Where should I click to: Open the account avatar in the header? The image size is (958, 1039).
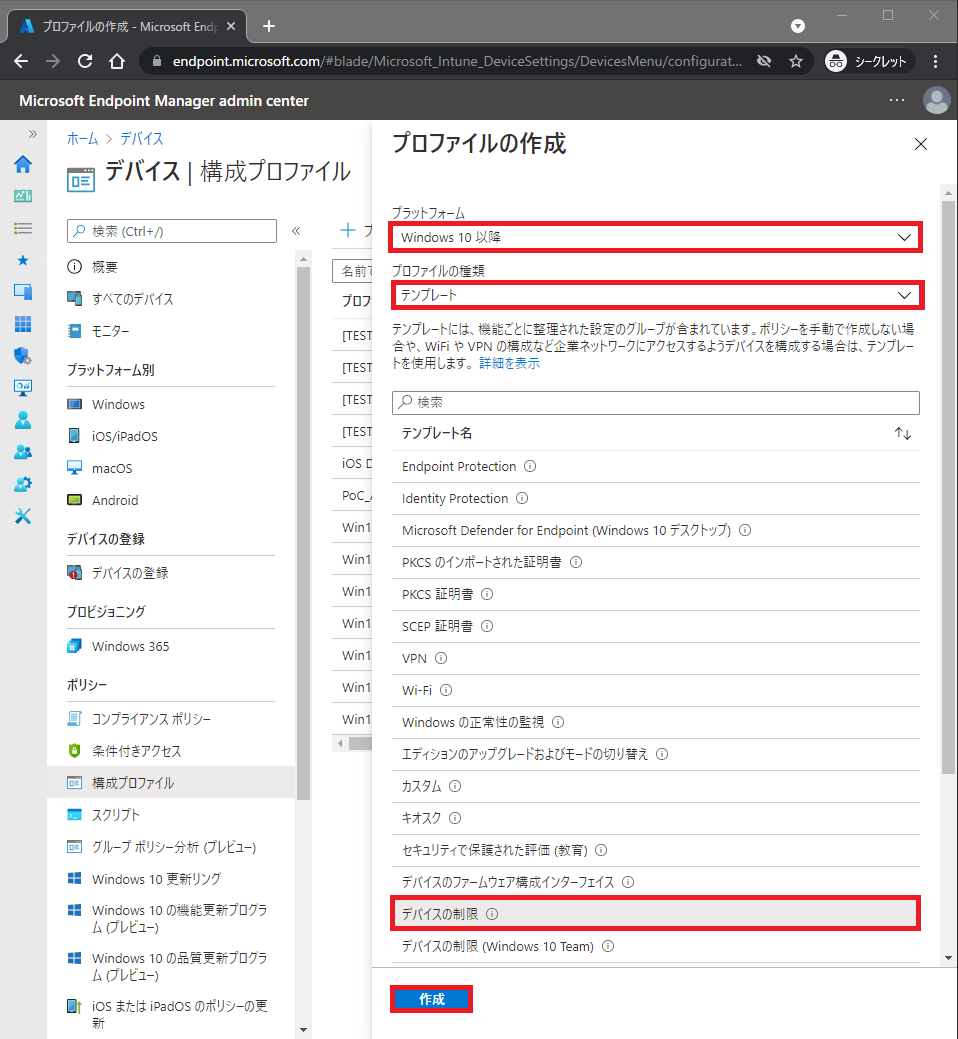tap(936, 100)
